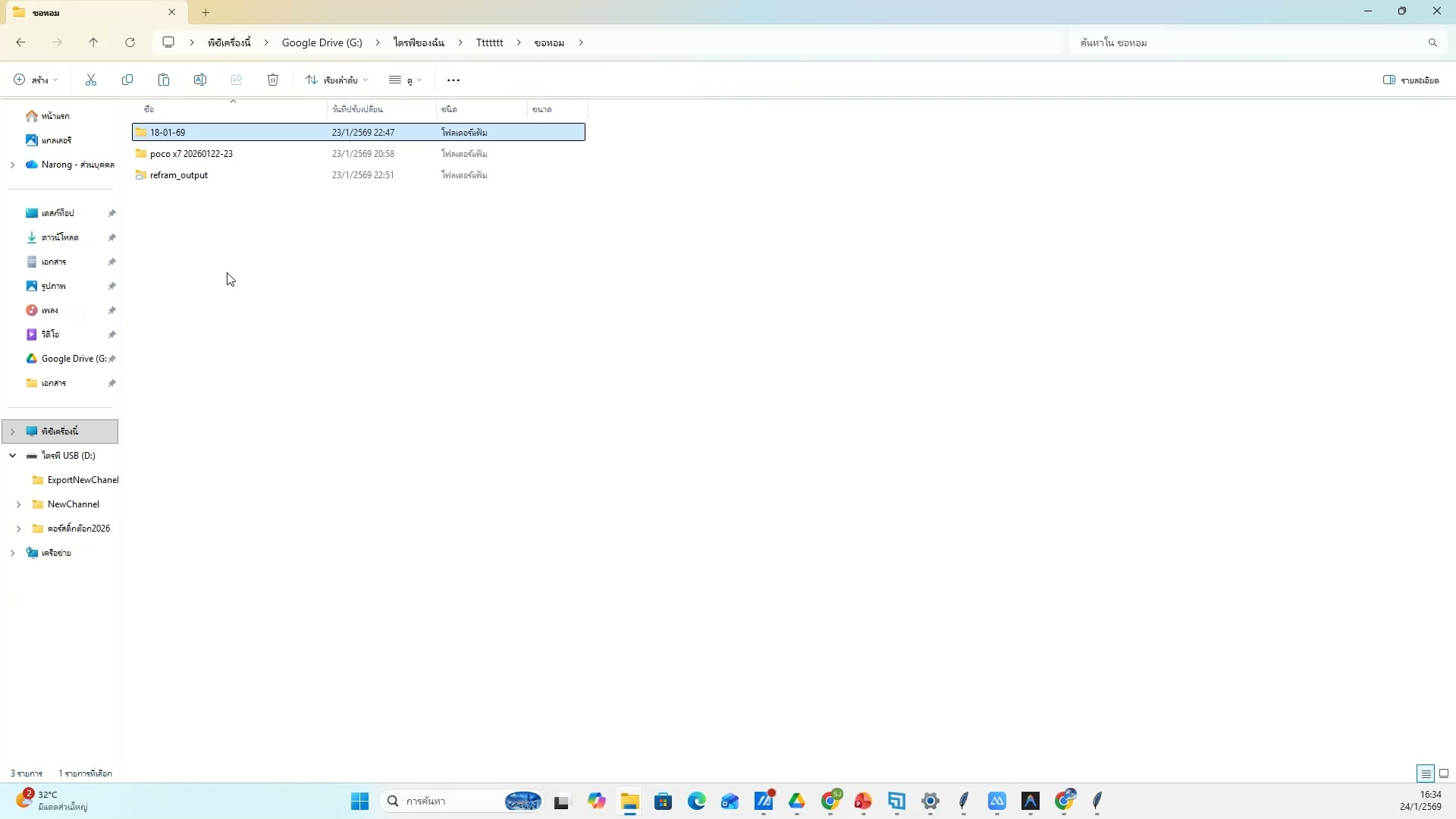Click the Ttttttt breadcrumb segment

coord(489,42)
